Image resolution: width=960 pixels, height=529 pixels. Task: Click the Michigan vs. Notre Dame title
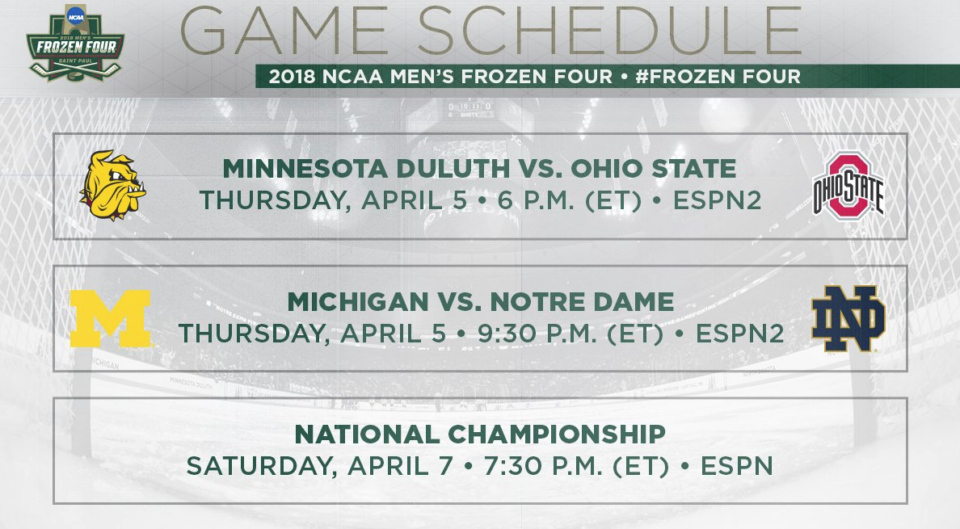point(481,302)
